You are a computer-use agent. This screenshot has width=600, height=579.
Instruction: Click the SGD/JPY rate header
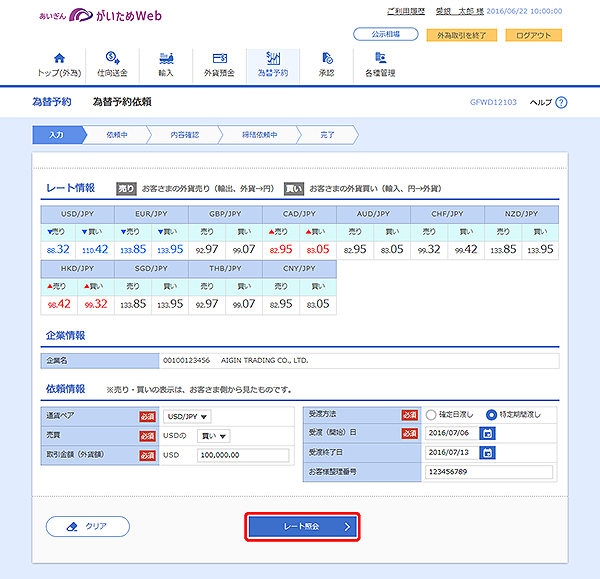point(152,269)
